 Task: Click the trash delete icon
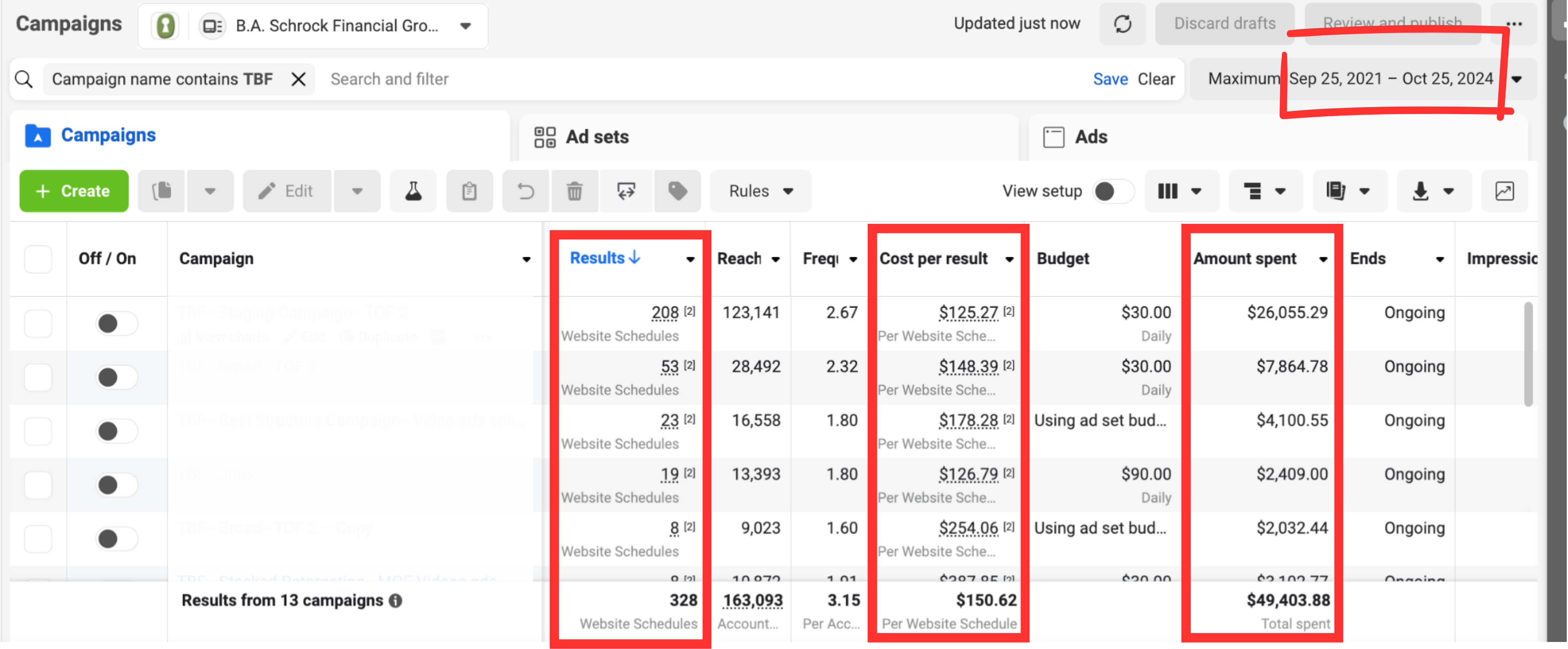click(x=574, y=191)
